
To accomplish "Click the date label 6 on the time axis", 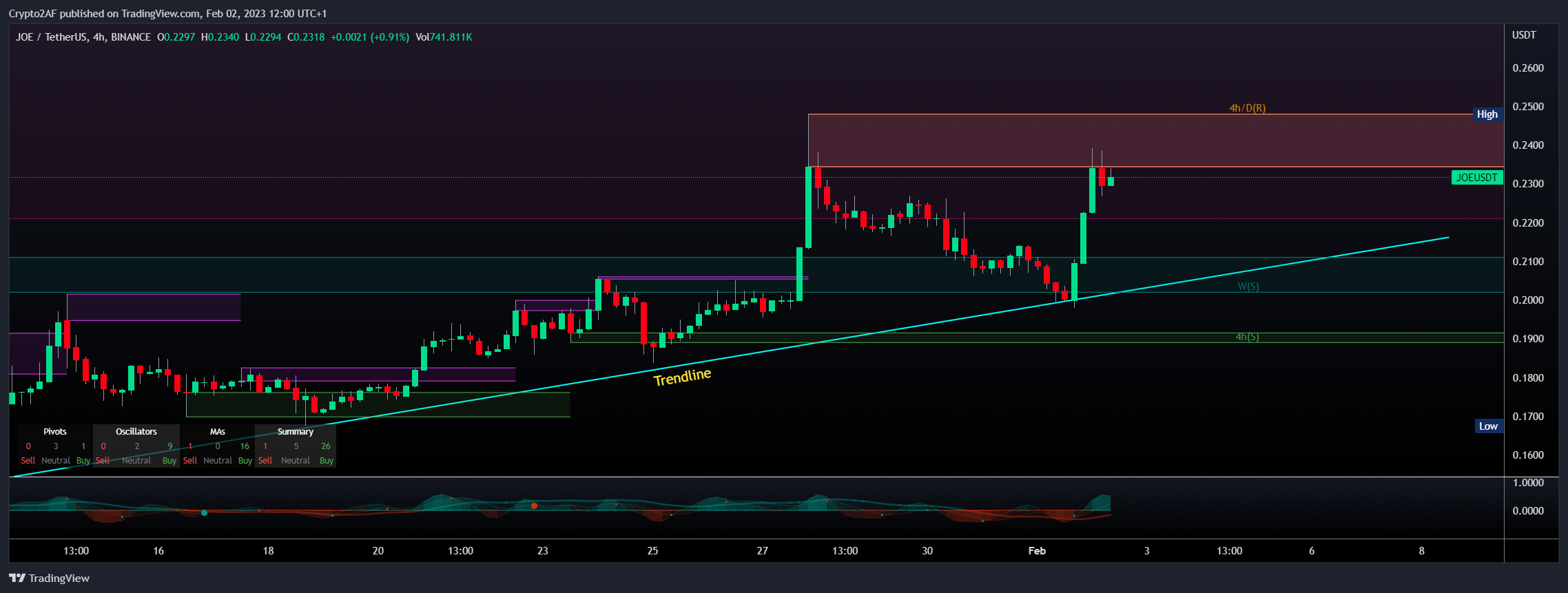I will [x=1312, y=551].
